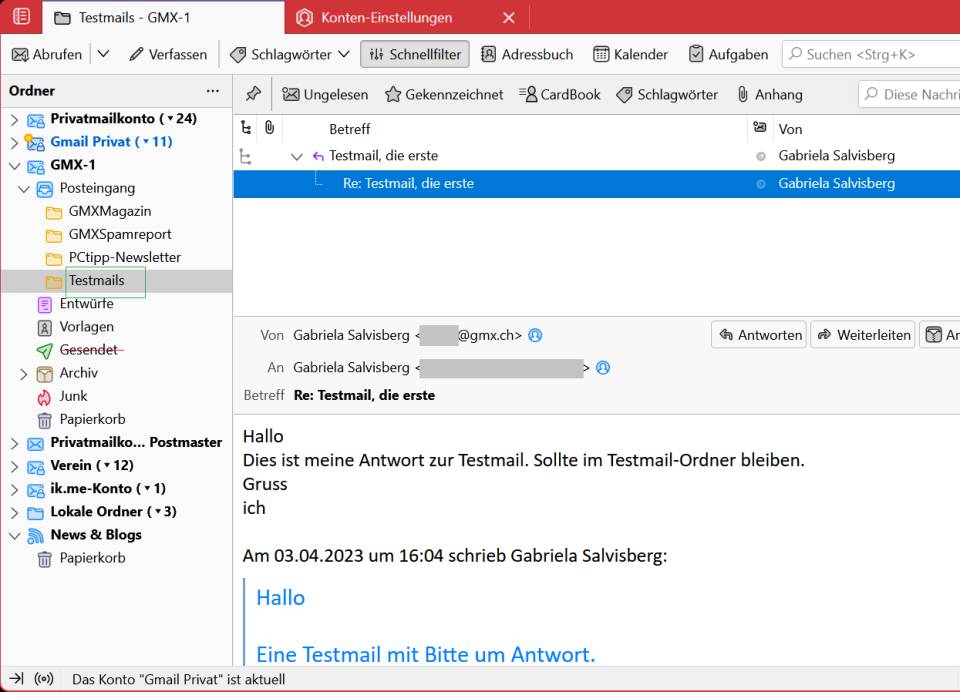Click the pin icon in the quick filter bar

click(x=253, y=94)
